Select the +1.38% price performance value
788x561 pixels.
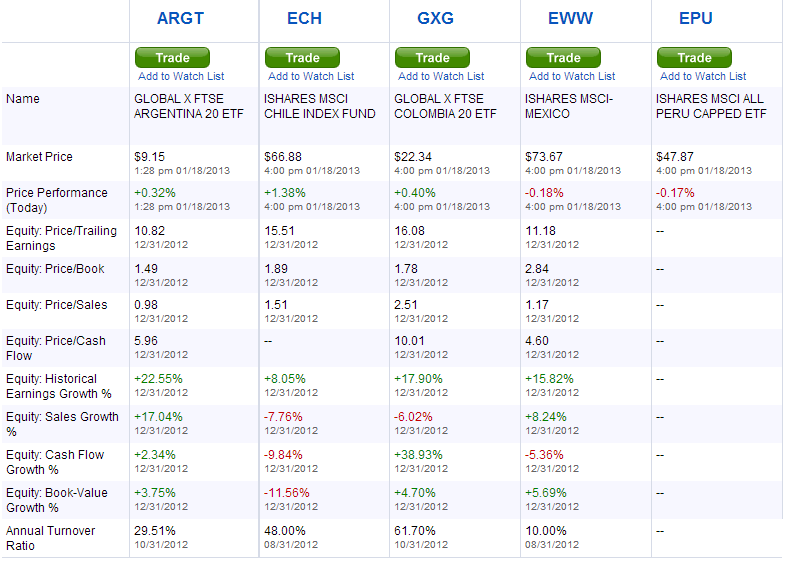285,193
